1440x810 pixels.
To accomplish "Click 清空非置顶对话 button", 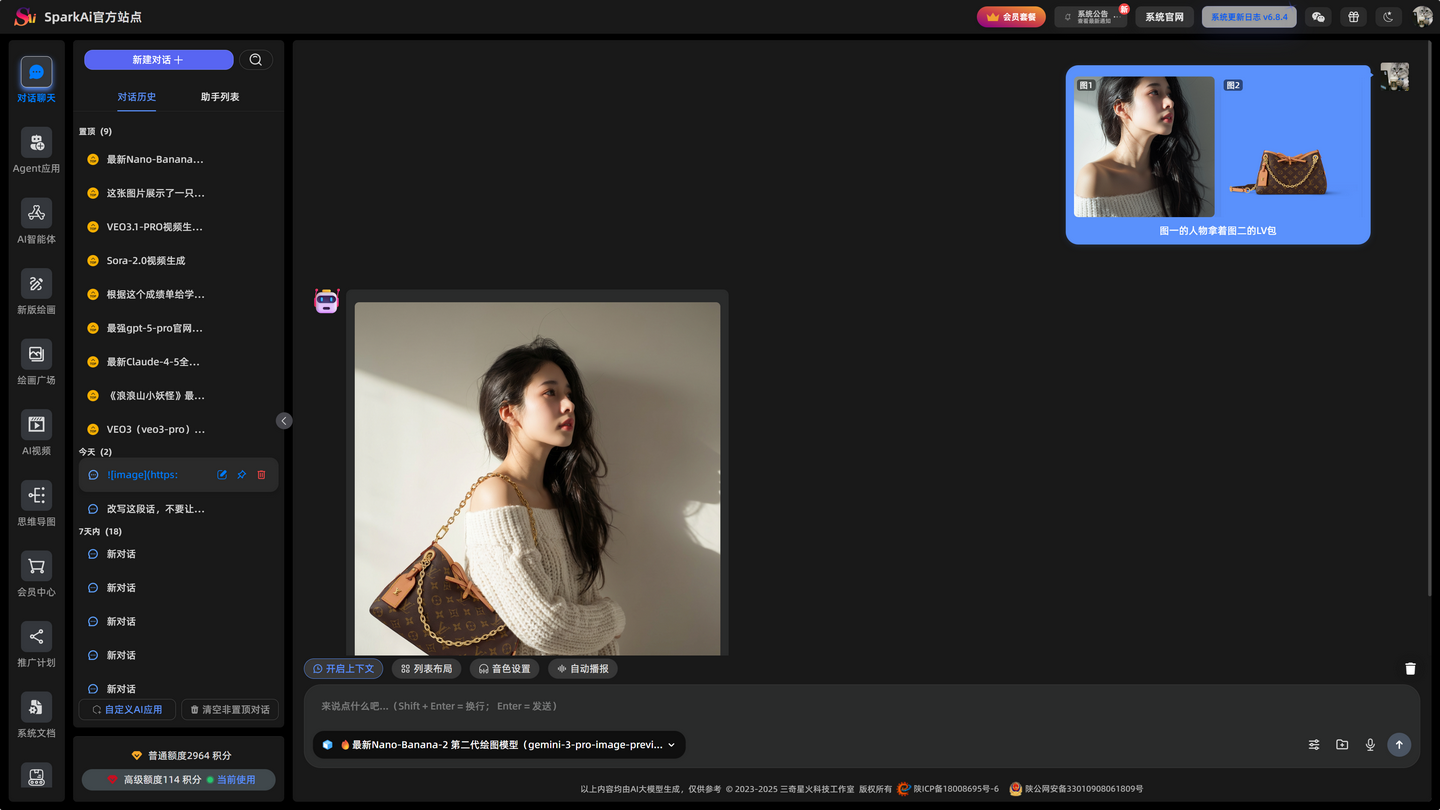I will pyautogui.click(x=230, y=709).
